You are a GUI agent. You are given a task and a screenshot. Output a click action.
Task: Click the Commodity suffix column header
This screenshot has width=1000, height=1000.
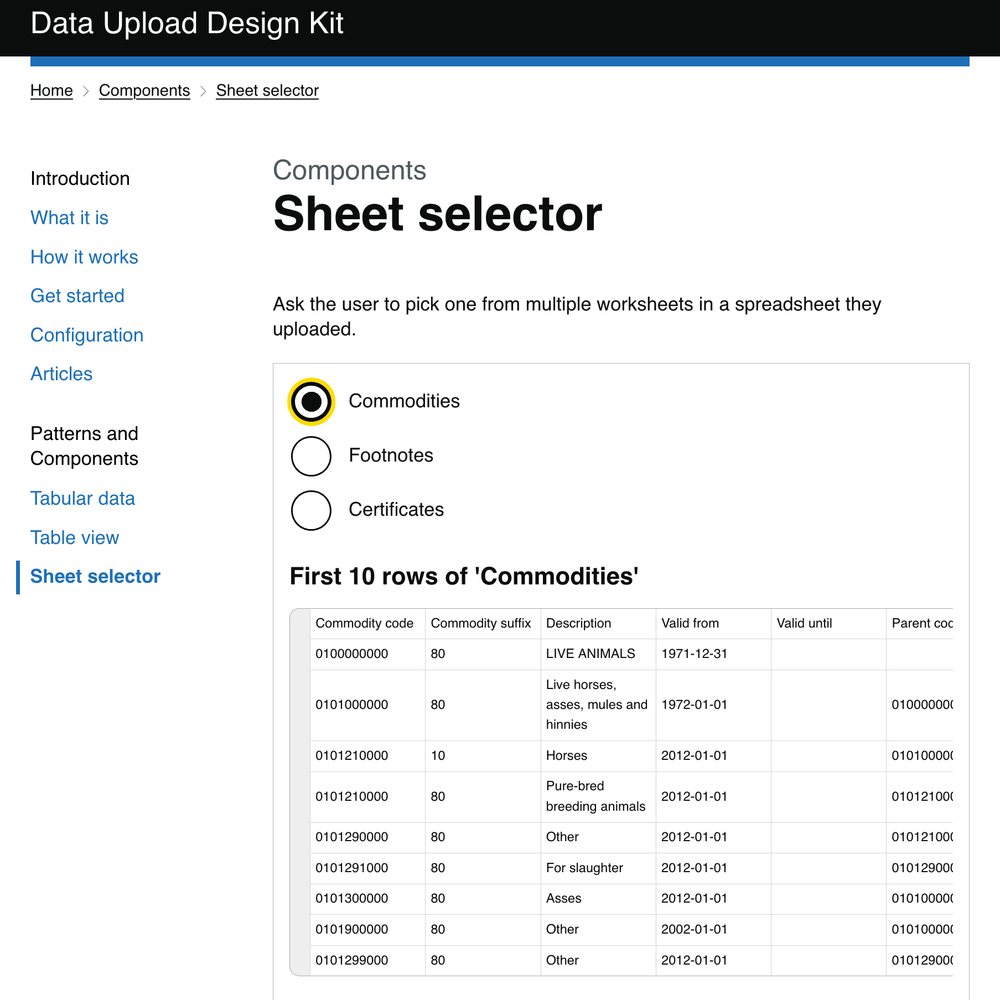coord(481,623)
